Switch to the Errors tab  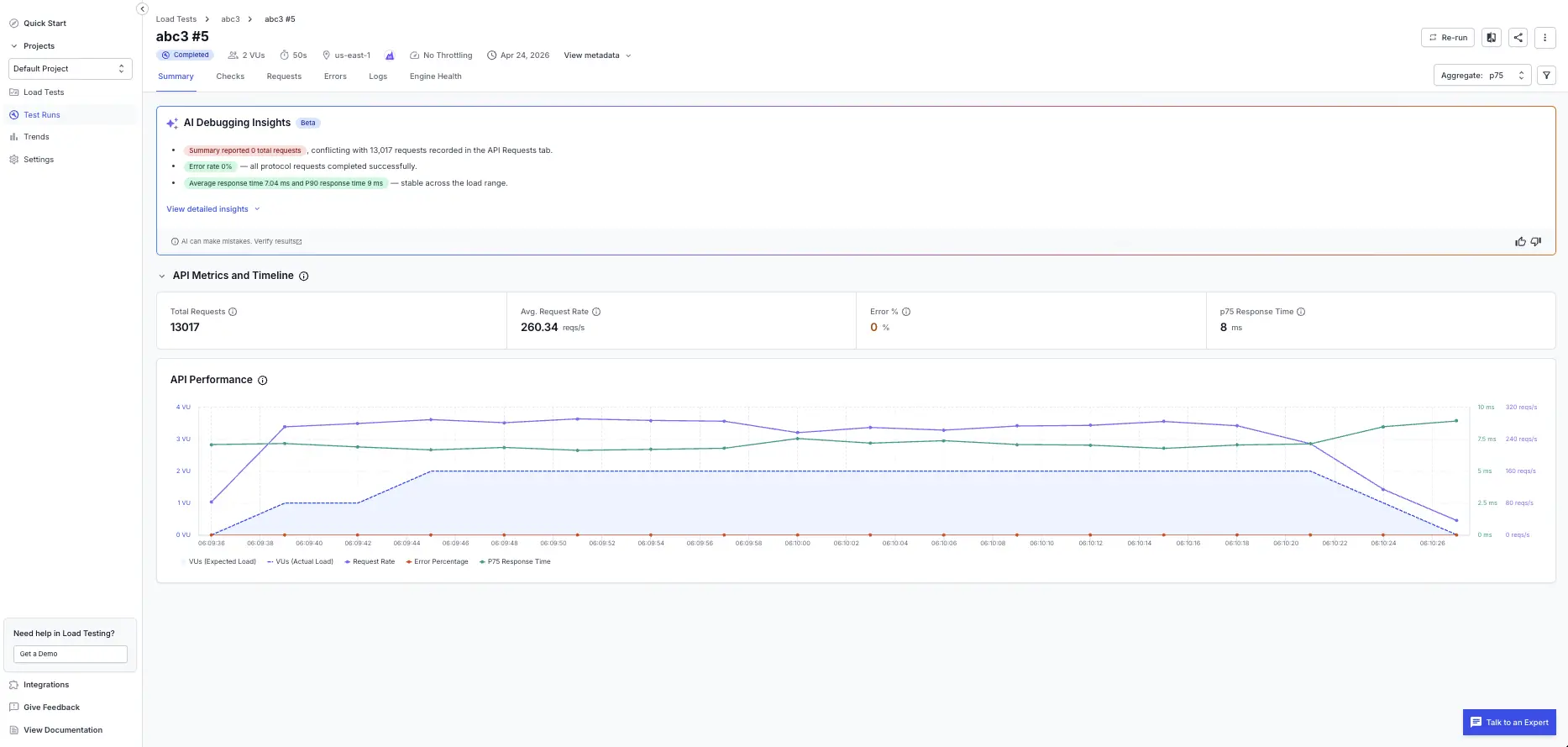pyautogui.click(x=335, y=76)
